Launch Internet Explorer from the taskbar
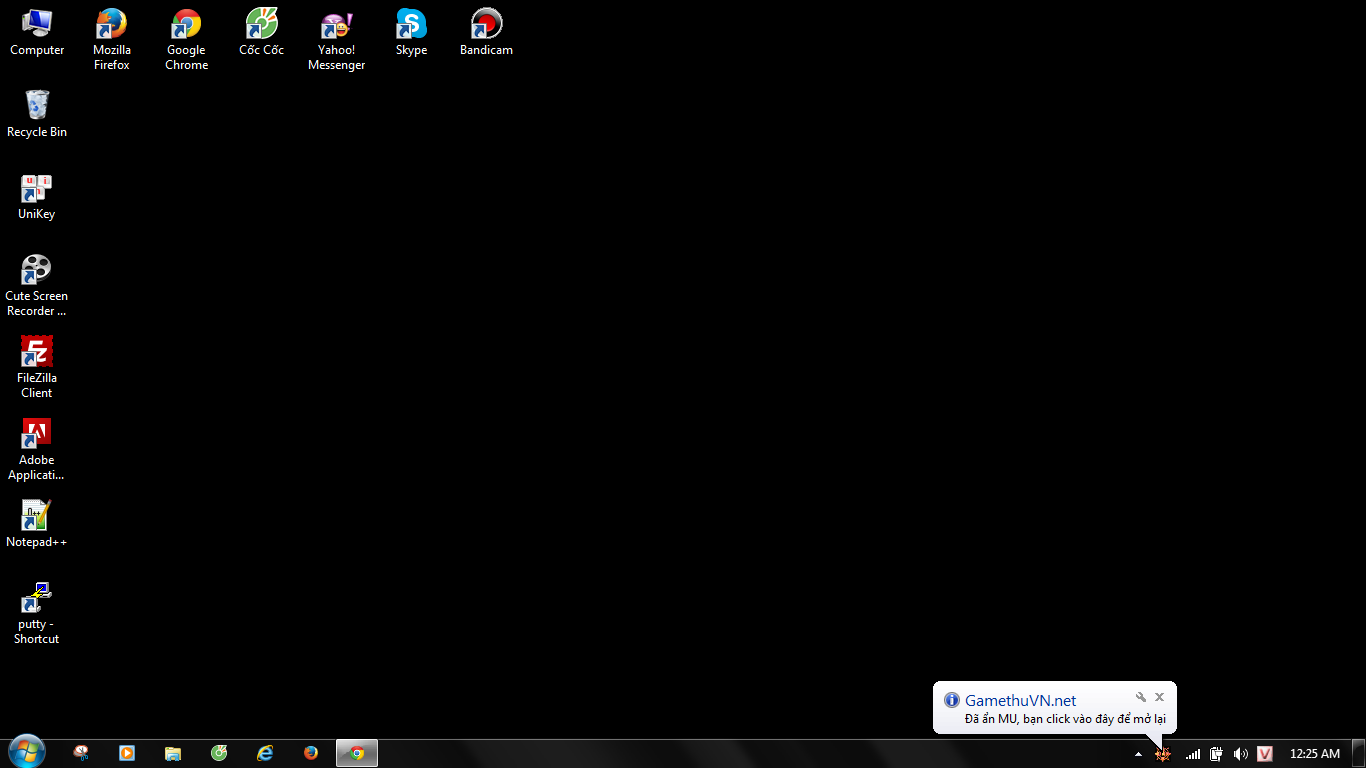 265,753
